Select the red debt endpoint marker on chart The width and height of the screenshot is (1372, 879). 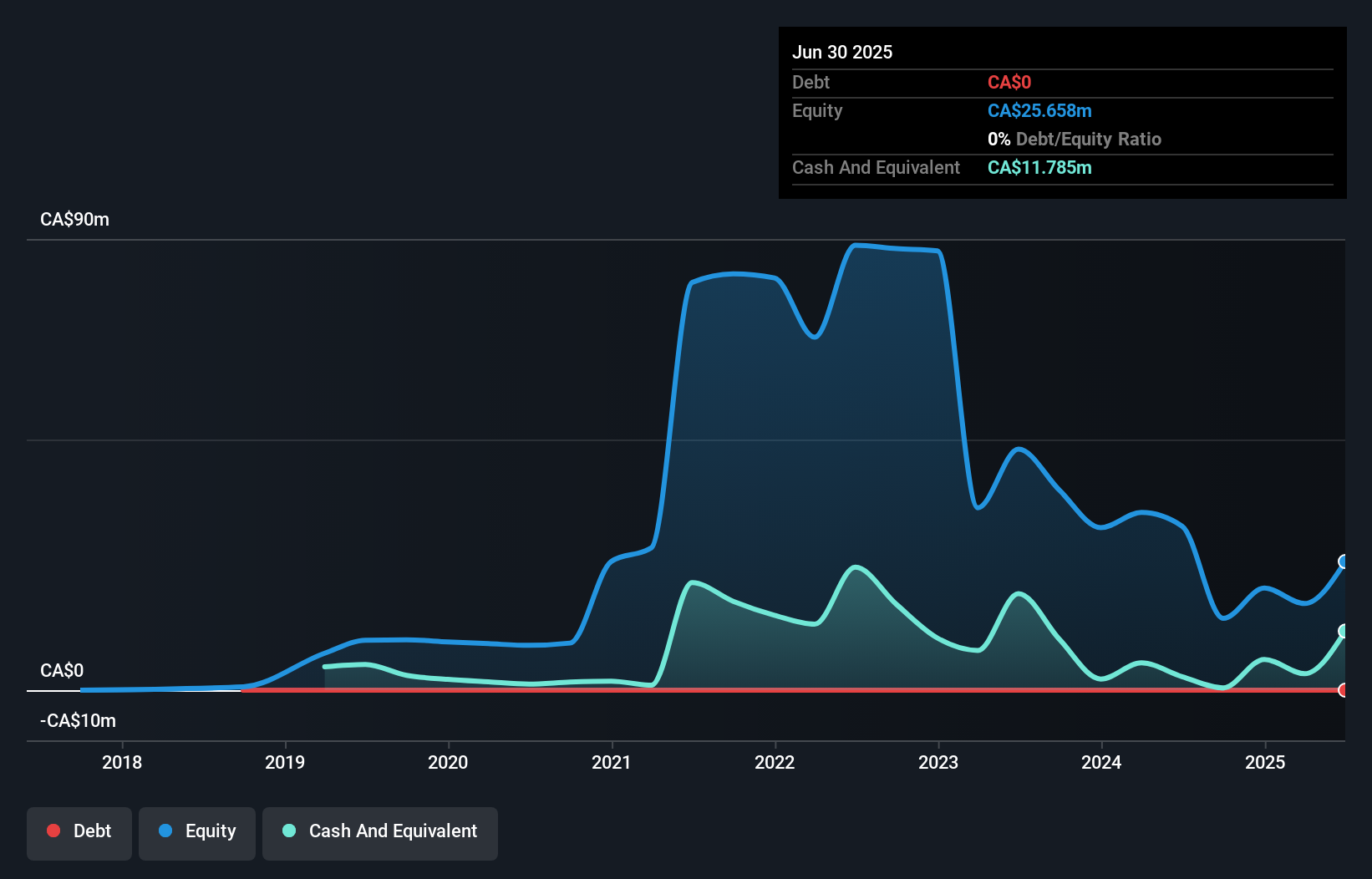point(1344,691)
